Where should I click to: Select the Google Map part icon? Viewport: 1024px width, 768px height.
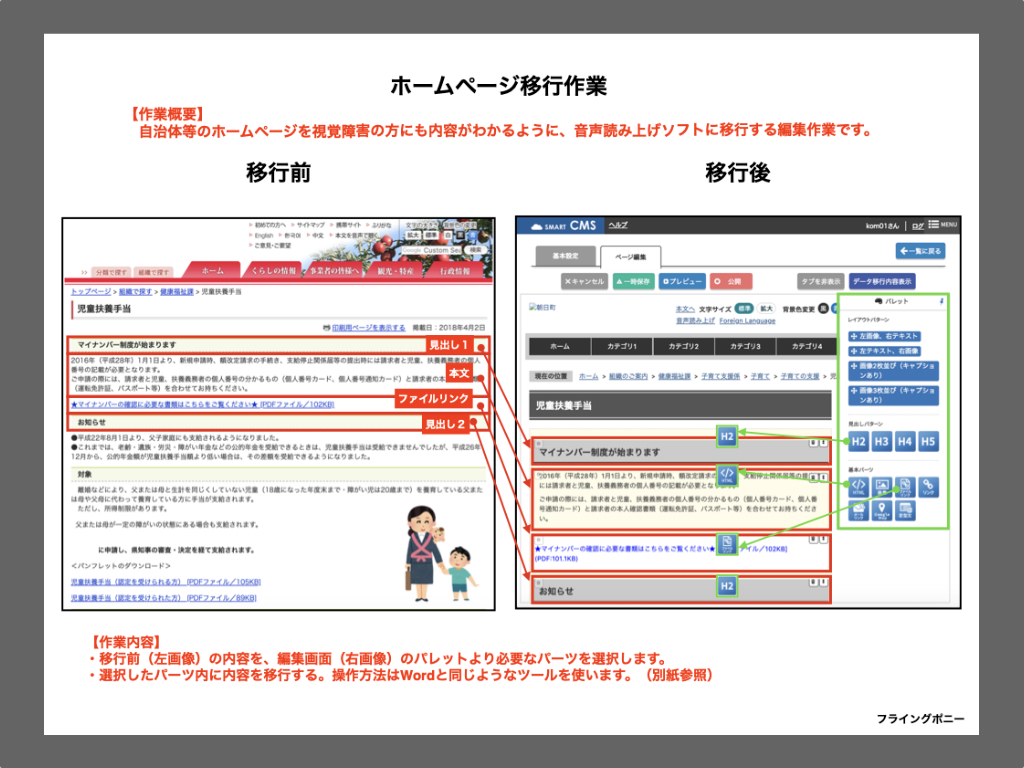point(882,511)
